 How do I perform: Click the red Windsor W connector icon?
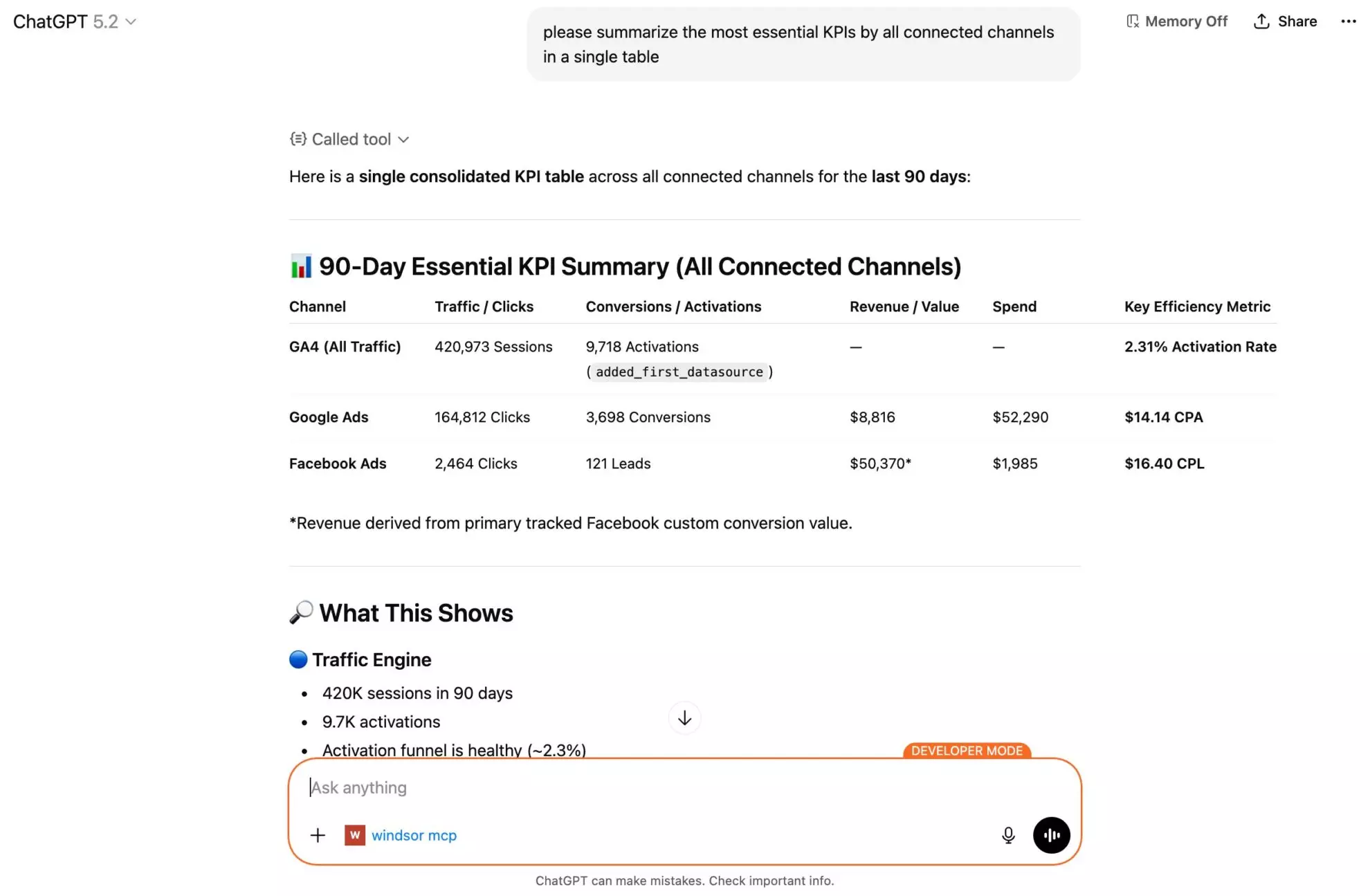click(354, 835)
